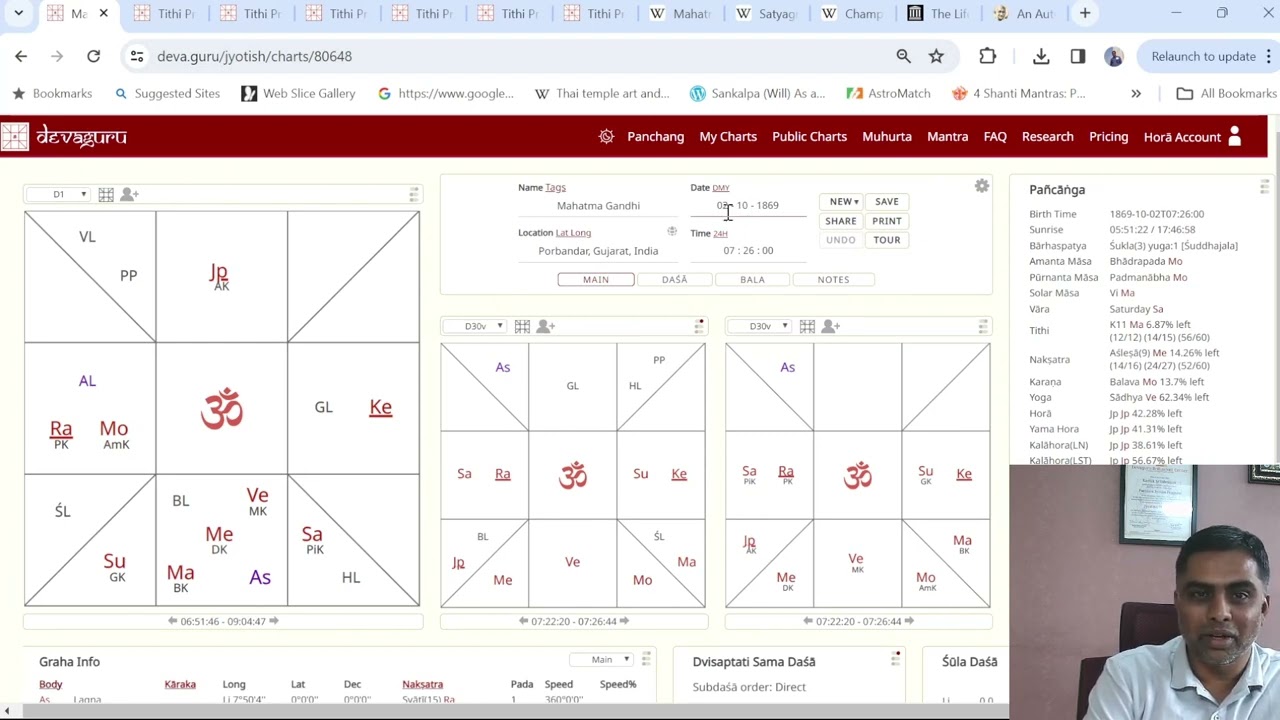Click the Time input field
This screenshot has width=1280, height=720.
[748, 251]
